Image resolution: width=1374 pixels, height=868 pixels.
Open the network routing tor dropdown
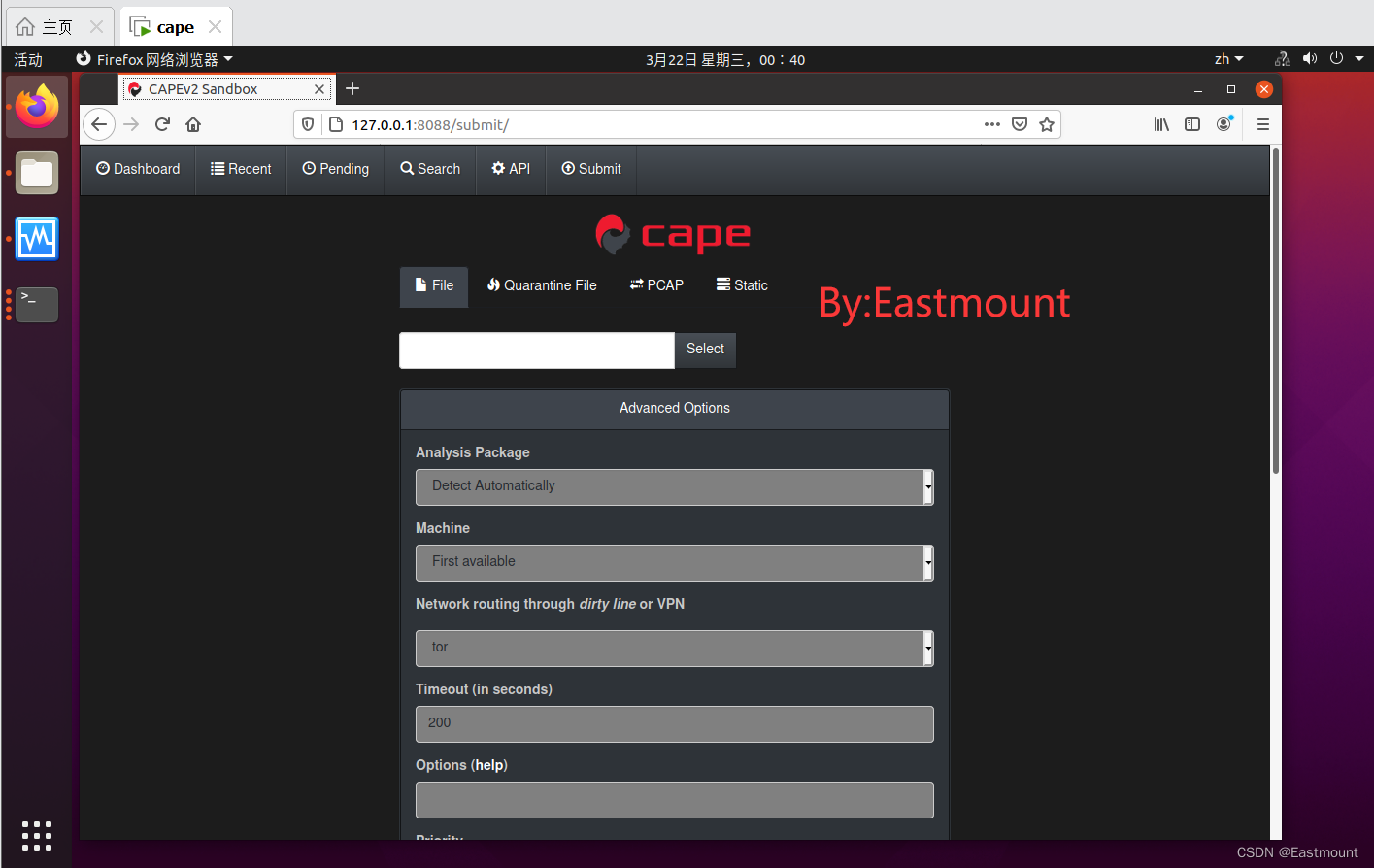point(675,648)
